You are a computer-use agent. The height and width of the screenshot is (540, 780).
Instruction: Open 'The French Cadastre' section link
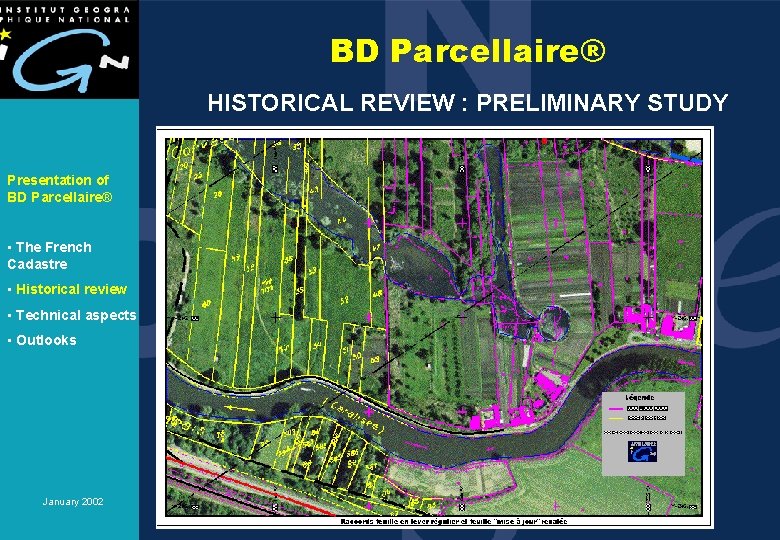tap(49, 256)
